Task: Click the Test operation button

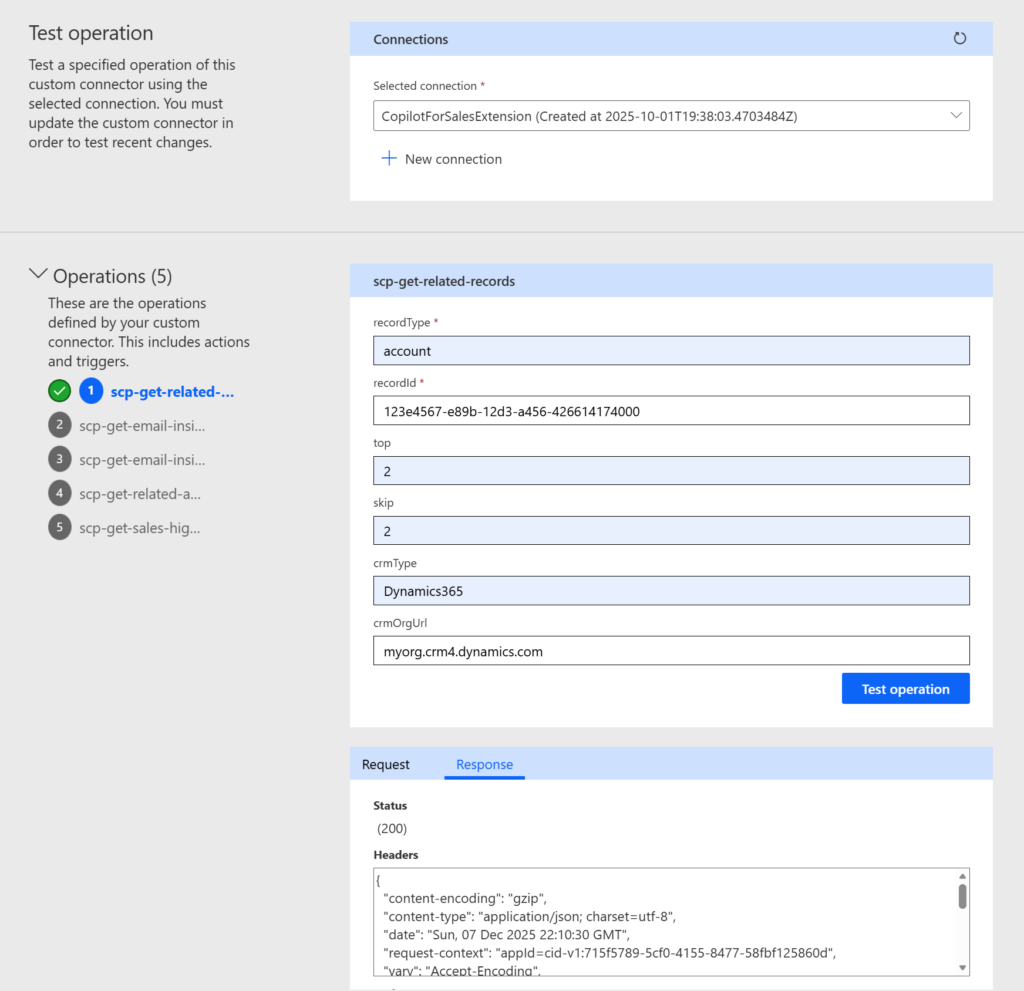Action: coord(905,689)
